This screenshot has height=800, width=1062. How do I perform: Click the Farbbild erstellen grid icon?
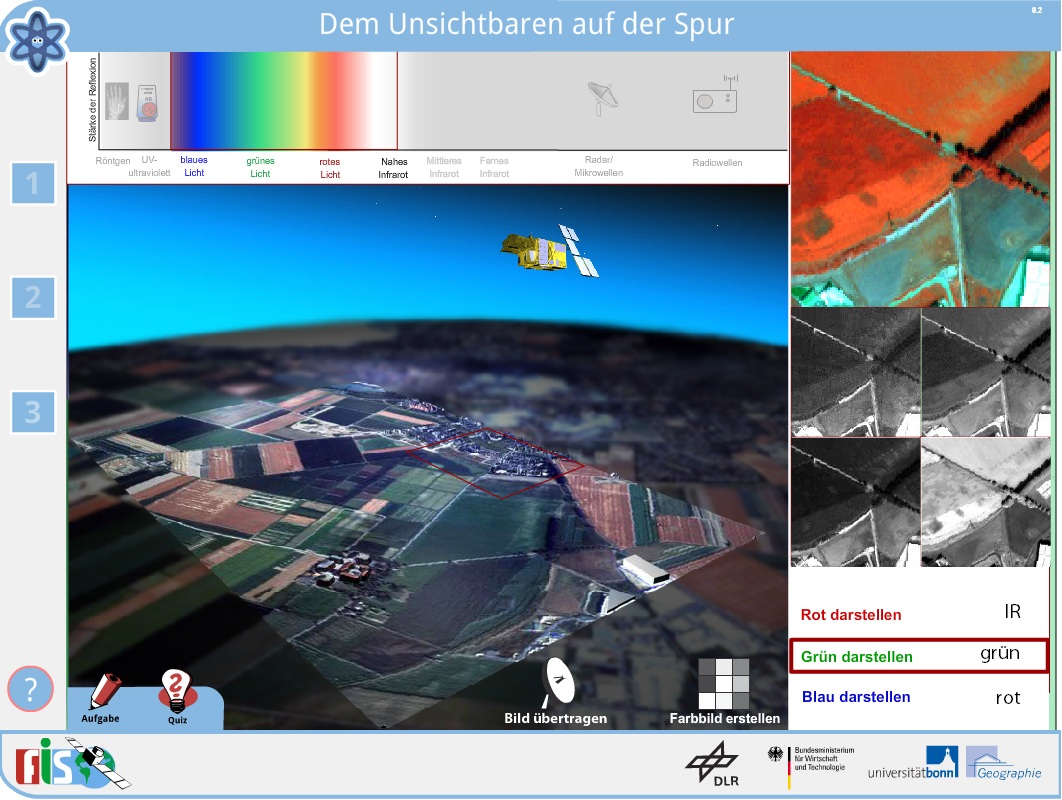[x=724, y=683]
